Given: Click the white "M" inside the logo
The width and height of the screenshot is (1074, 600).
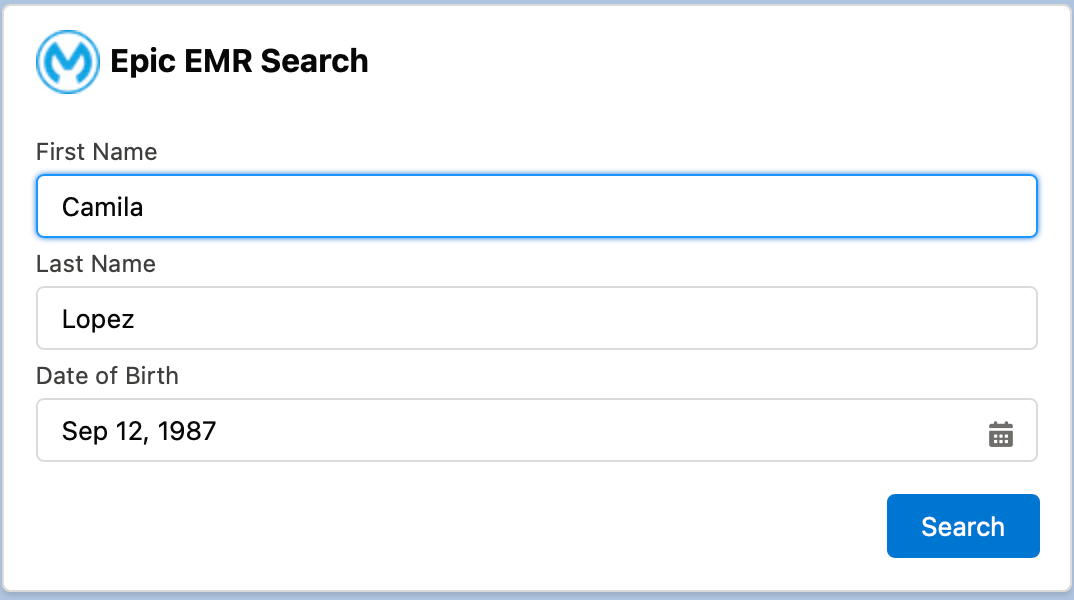Looking at the screenshot, I should pos(68,63).
